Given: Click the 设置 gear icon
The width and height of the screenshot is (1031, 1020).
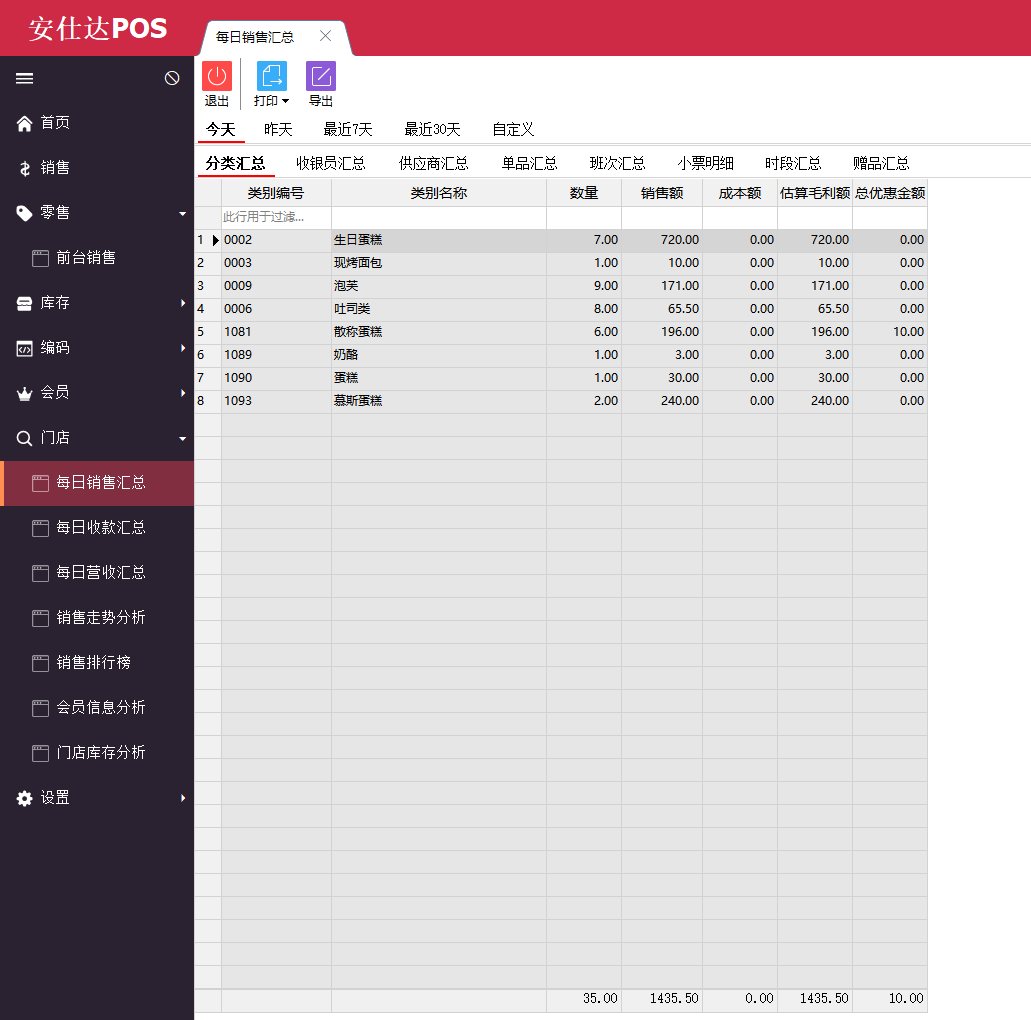Looking at the screenshot, I should click(24, 798).
